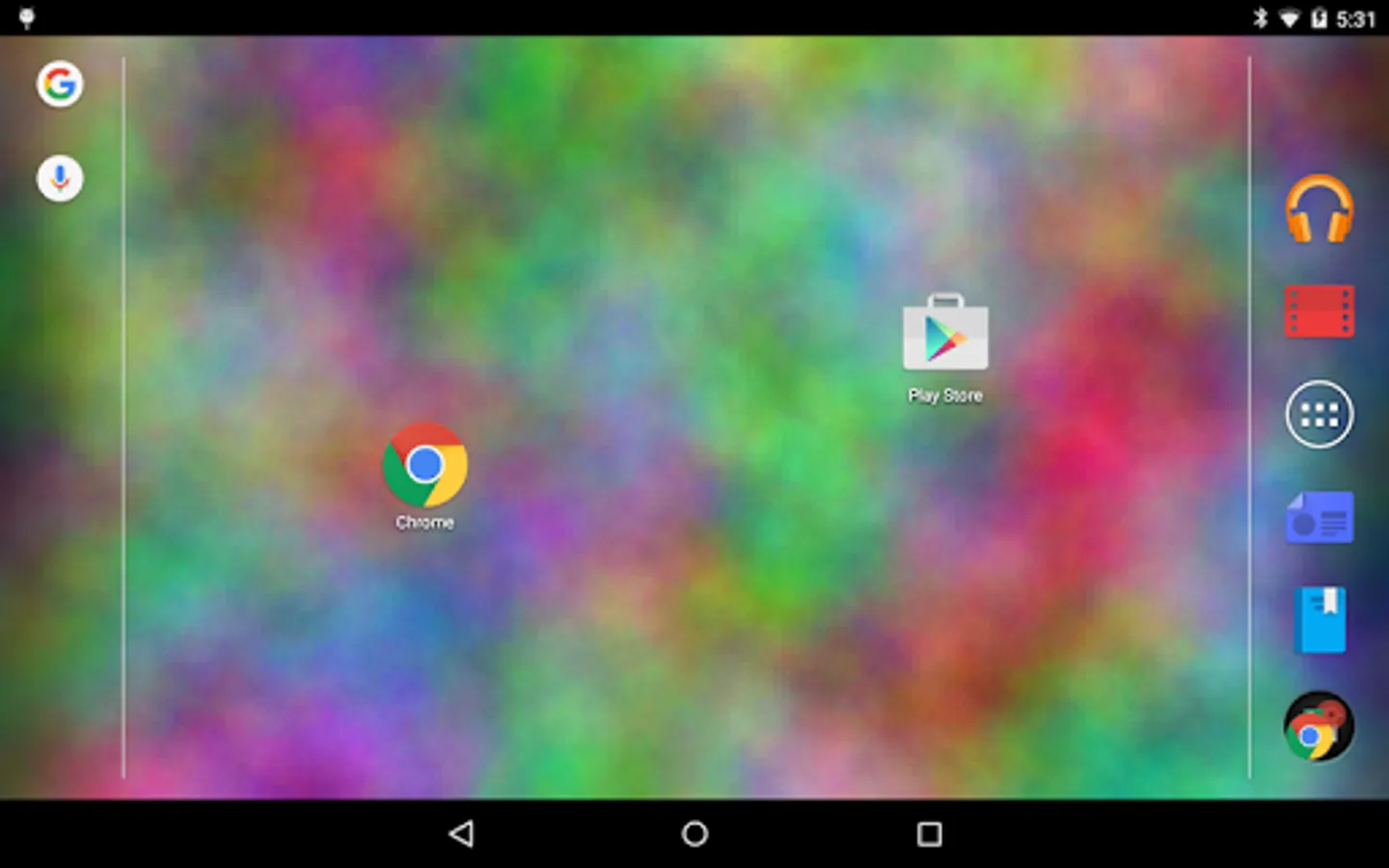Tap the battery status icon
Viewport: 1389px width, 868px height.
(x=1319, y=18)
